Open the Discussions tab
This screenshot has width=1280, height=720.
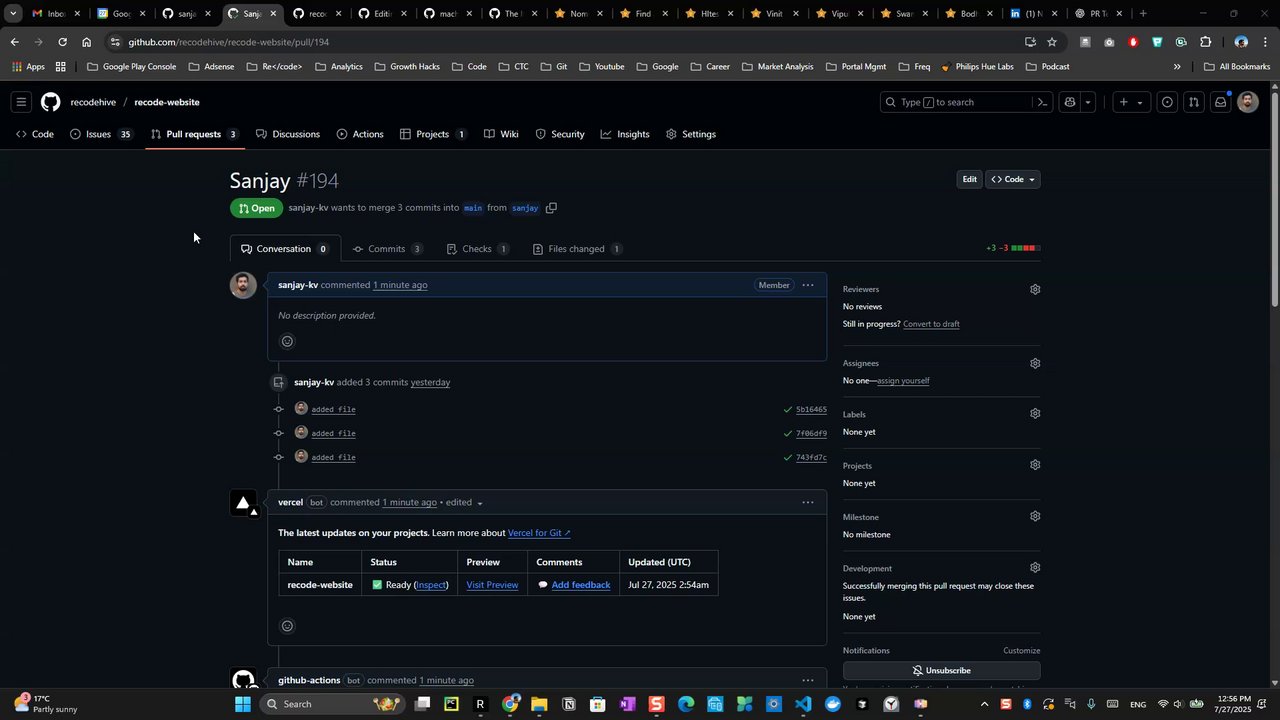[288, 134]
